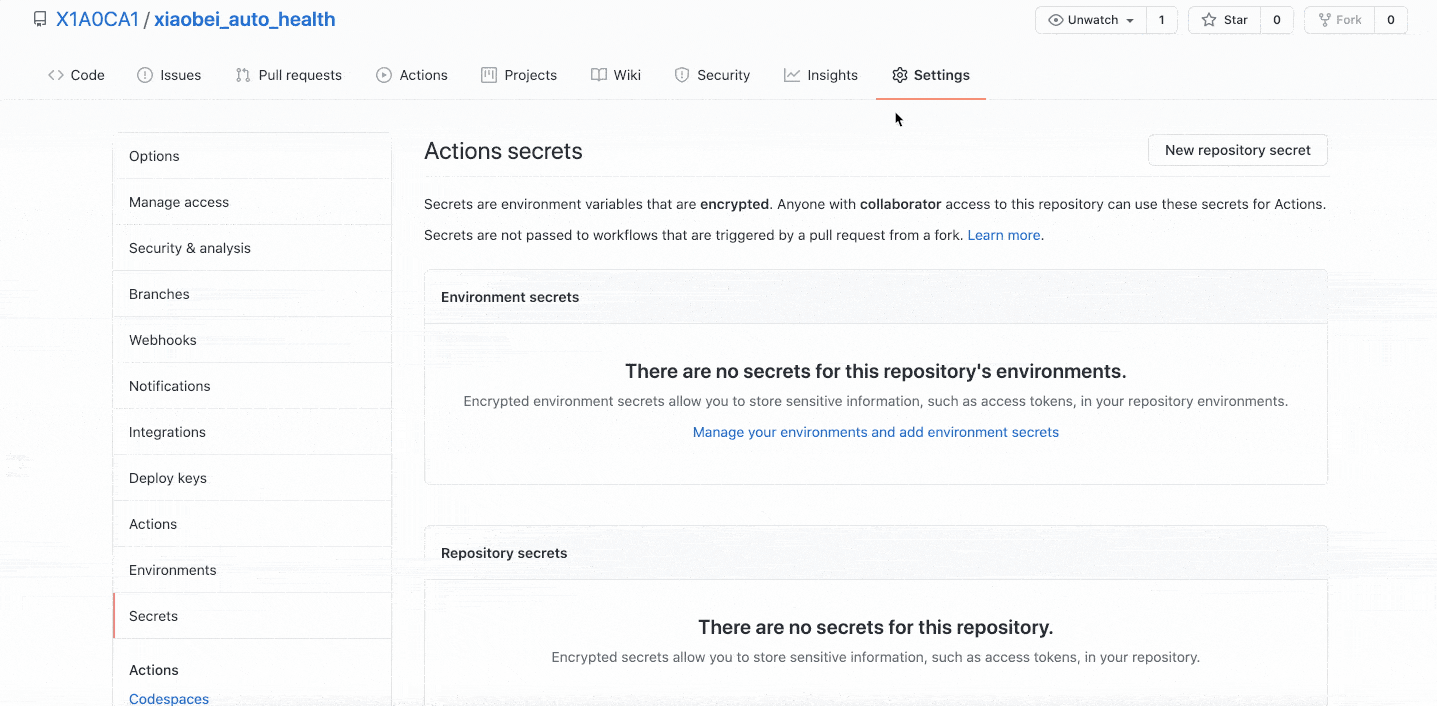1437x706 pixels.
Task: Open the Settings tab
Action: (931, 75)
